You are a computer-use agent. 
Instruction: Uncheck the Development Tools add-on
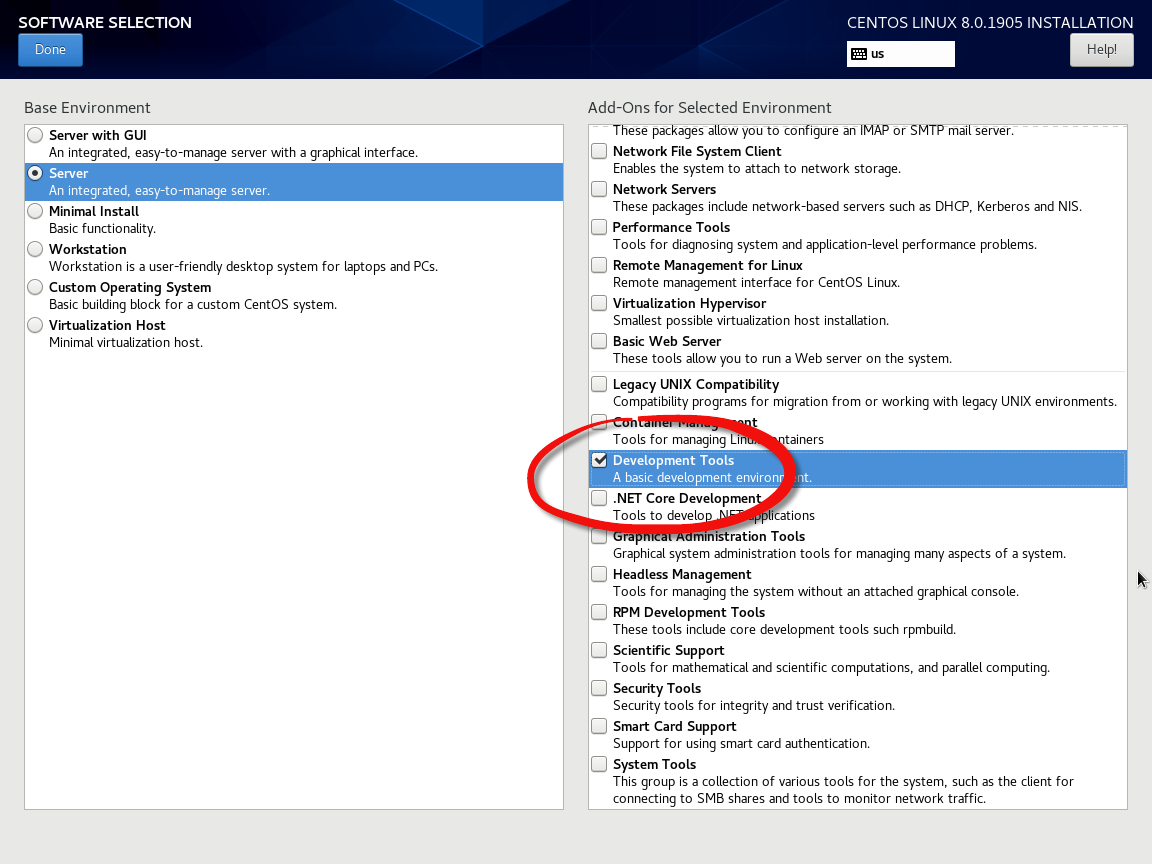[x=599, y=460]
